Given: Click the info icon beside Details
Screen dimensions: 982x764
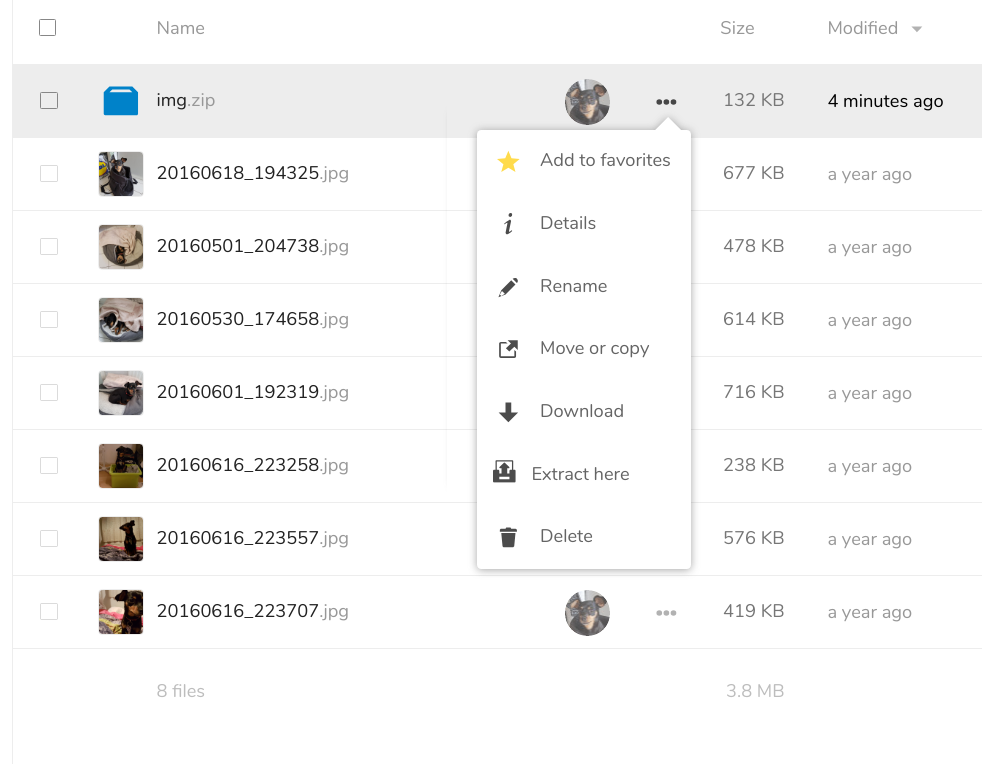Looking at the screenshot, I should (508, 224).
